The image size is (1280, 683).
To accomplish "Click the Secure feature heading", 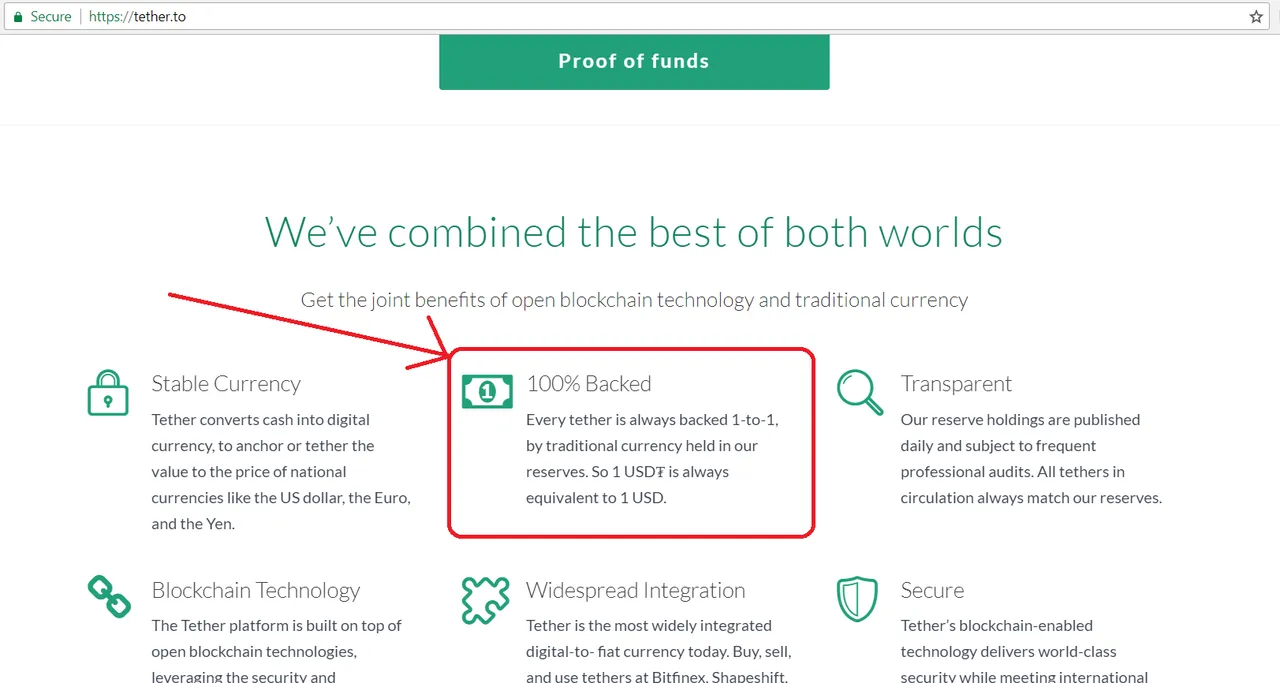I will pos(932,591).
